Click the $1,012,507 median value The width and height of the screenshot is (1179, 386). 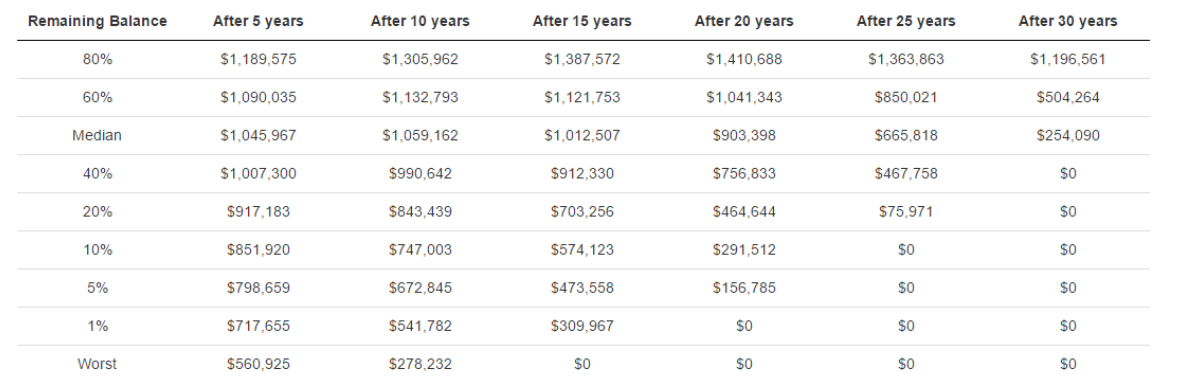point(582,136)
